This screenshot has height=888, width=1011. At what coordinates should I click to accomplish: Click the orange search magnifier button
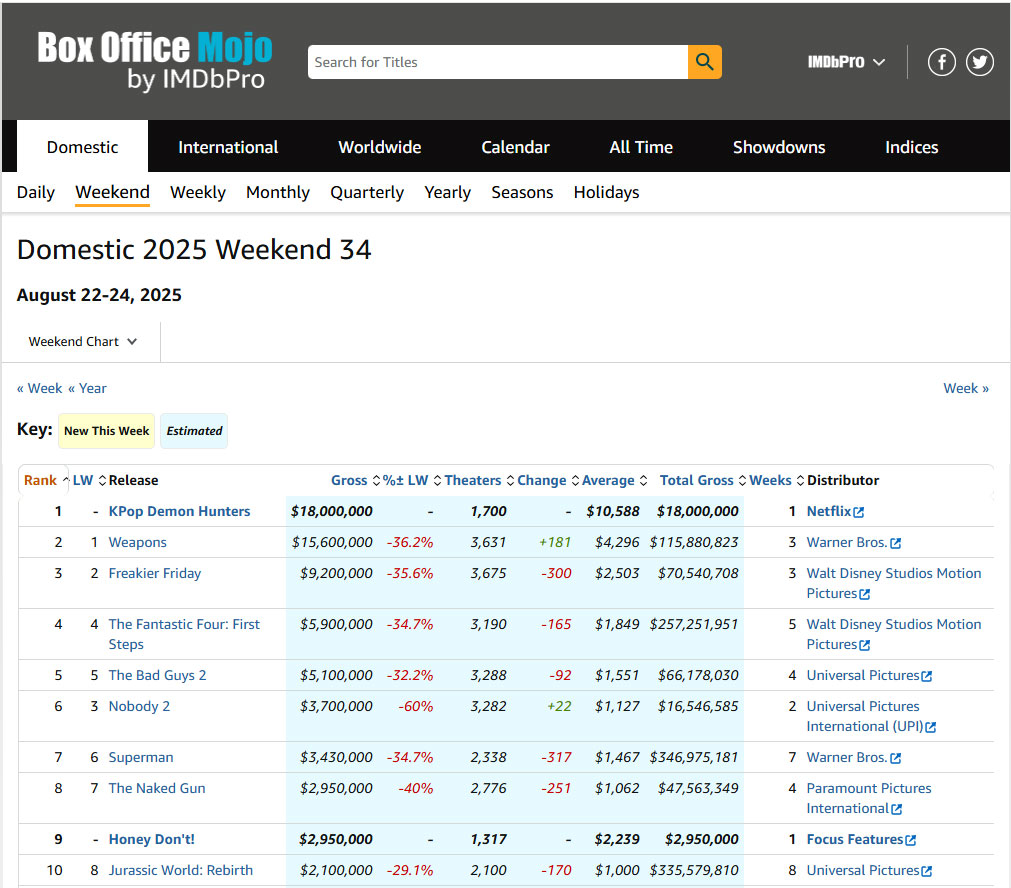pos(704,62)
